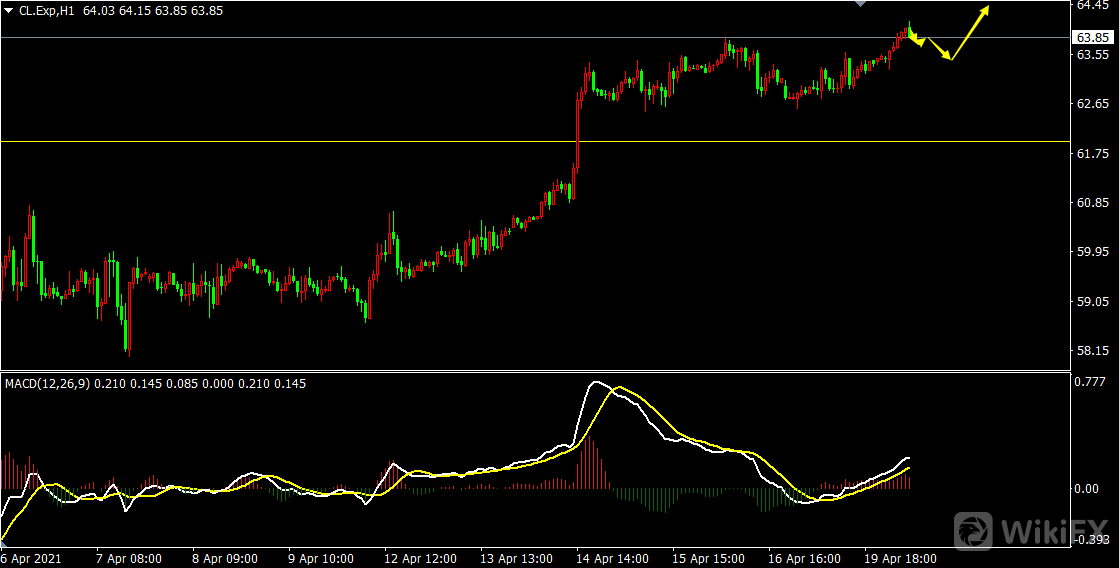Click the 19 Apr 18:00 time label
The width and height of the screenshot is (1119, 568).
coord(900,559)
